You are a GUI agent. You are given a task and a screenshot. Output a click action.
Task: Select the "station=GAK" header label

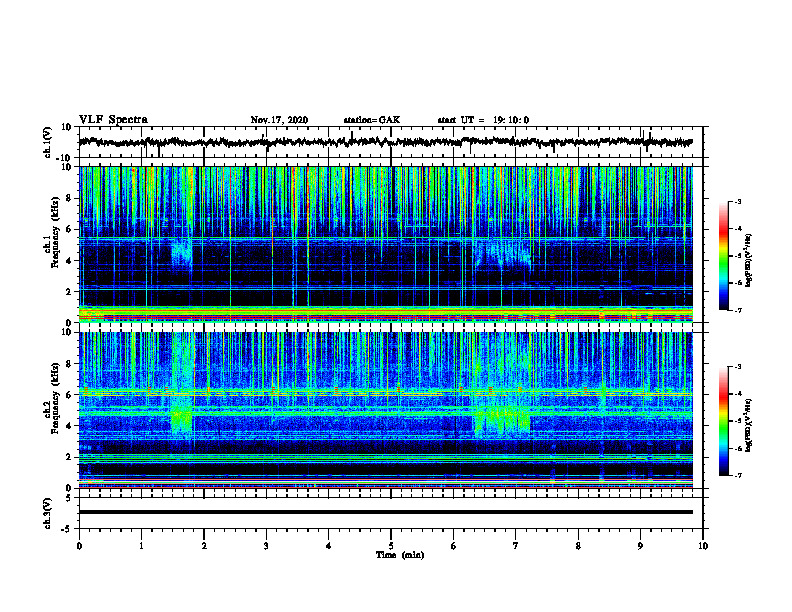point(372,120)
